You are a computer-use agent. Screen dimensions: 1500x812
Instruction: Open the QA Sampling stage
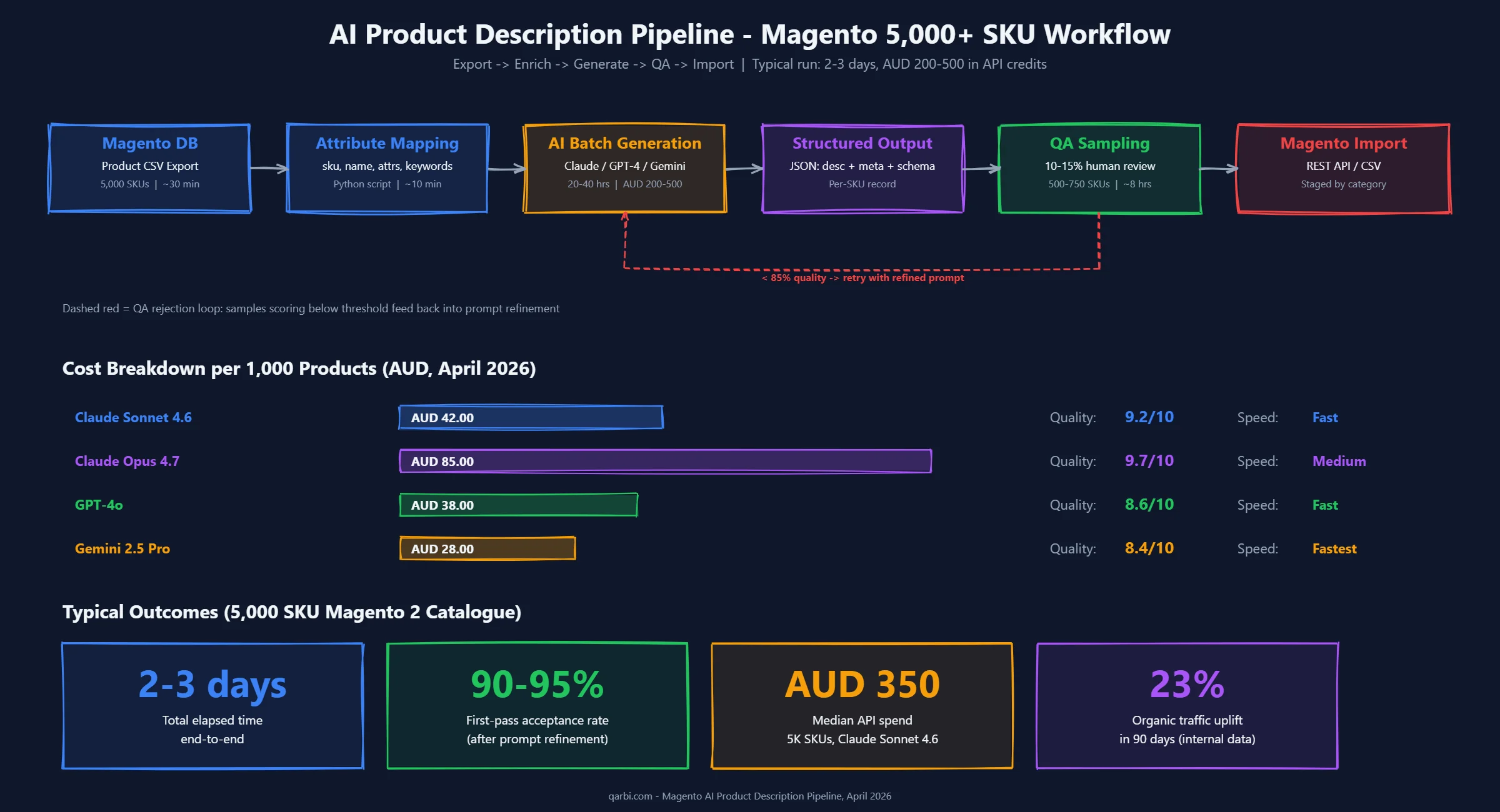point(1099,167)
